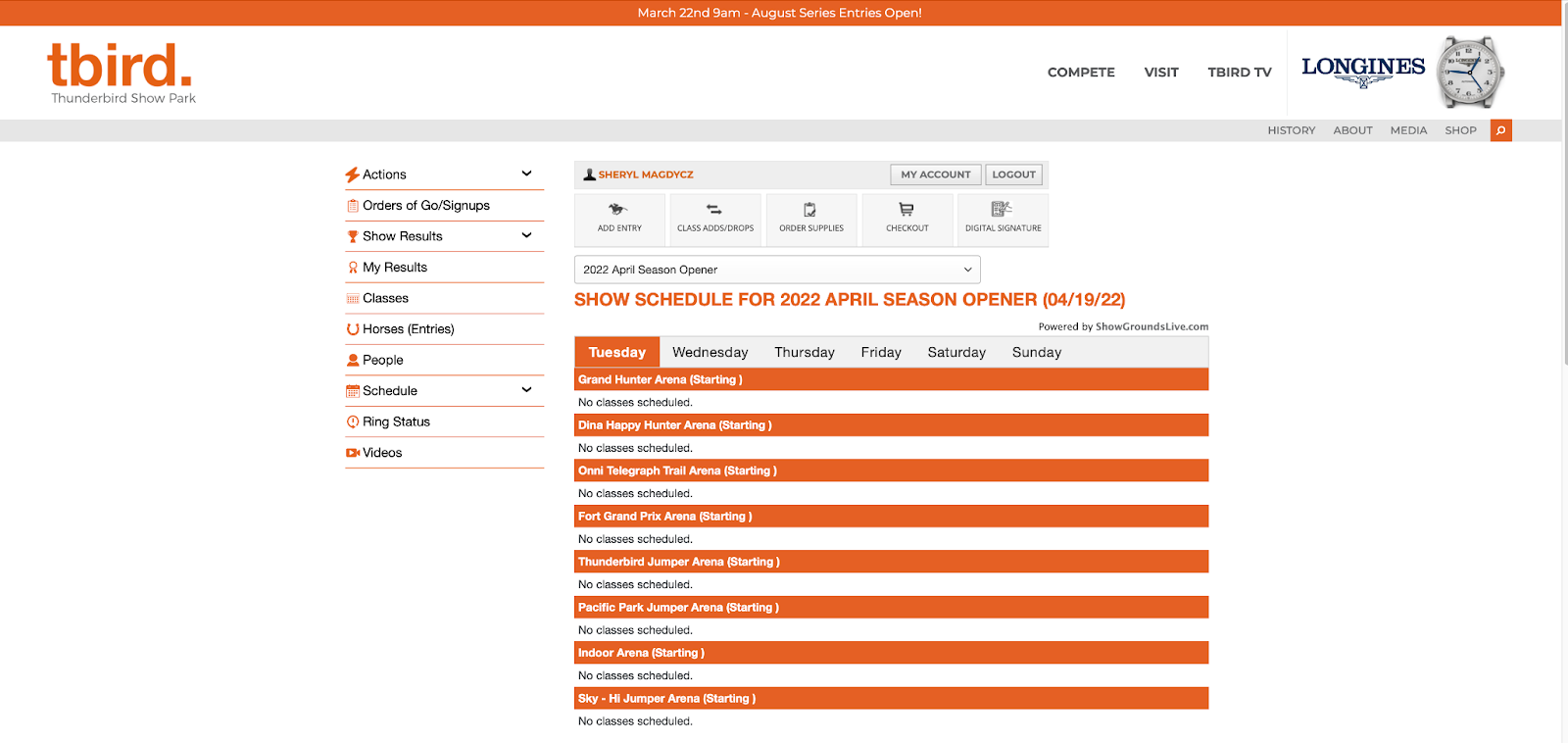Click the Show Results trophy icon

tap(353, 236)
